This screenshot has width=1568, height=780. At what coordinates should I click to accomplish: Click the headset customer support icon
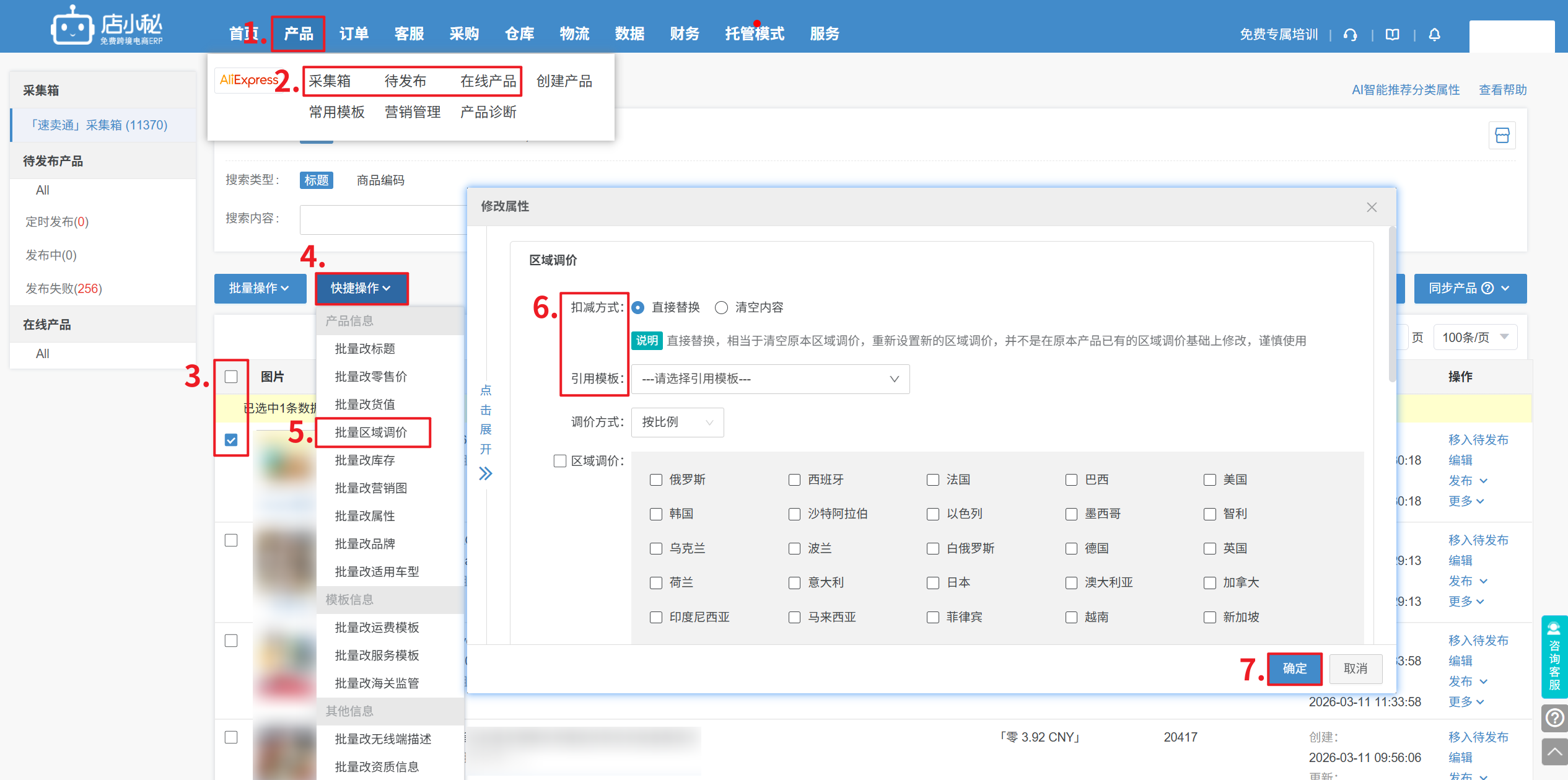(1350, 35)
